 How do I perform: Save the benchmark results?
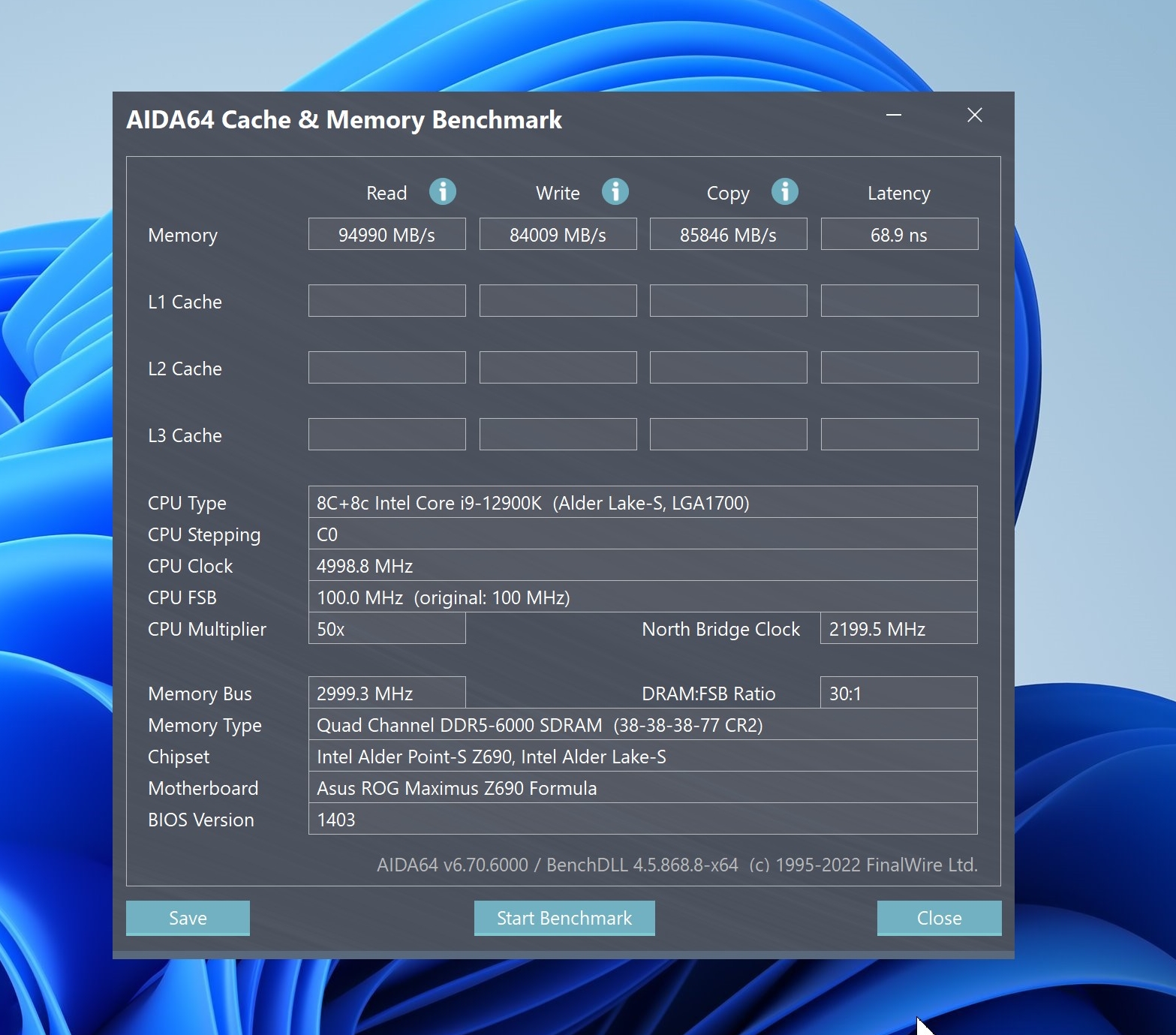[x=188, y=918]
